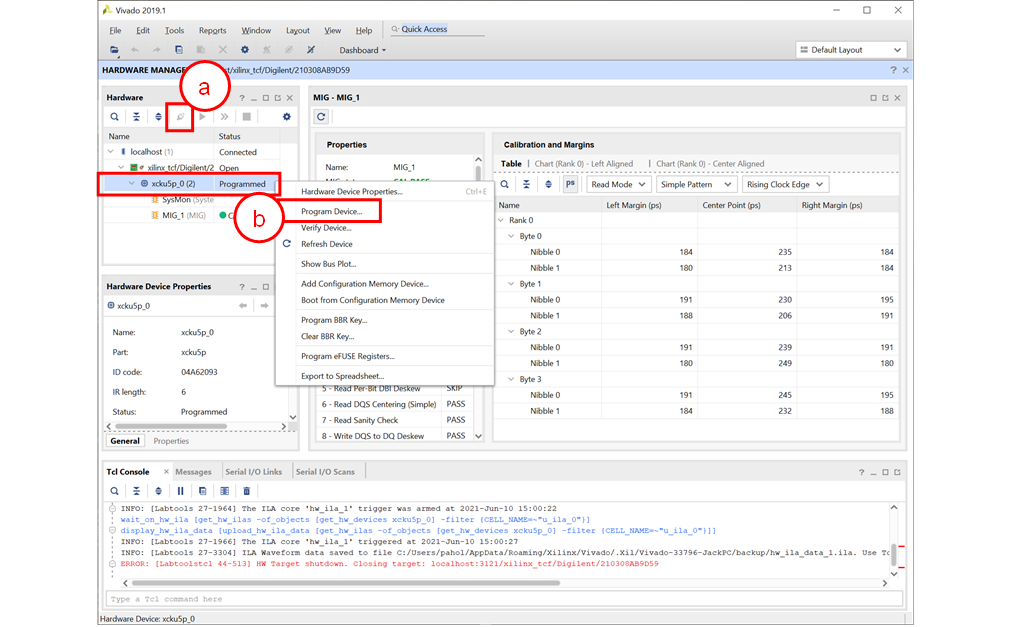The width and height of the screenshot is (1015, 627).
Task: Search in the Hardware panel
Action: tap(115, 117)
